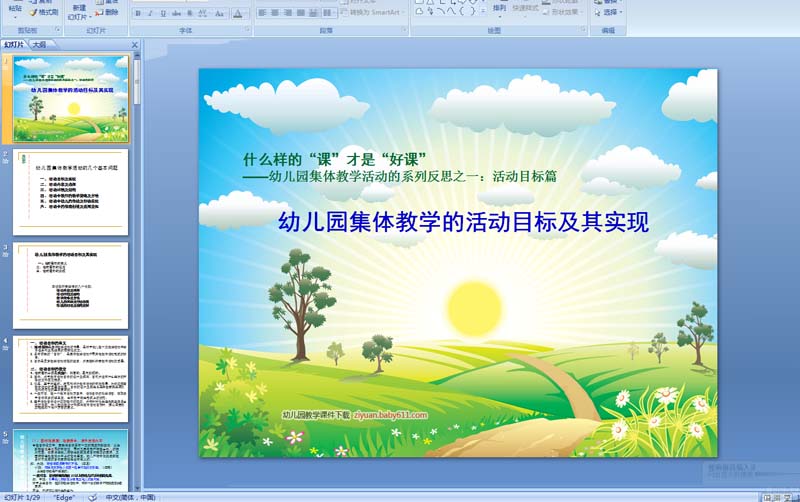Click the Delete slide (删除) icon
The image size is (800, 502).
106,13
